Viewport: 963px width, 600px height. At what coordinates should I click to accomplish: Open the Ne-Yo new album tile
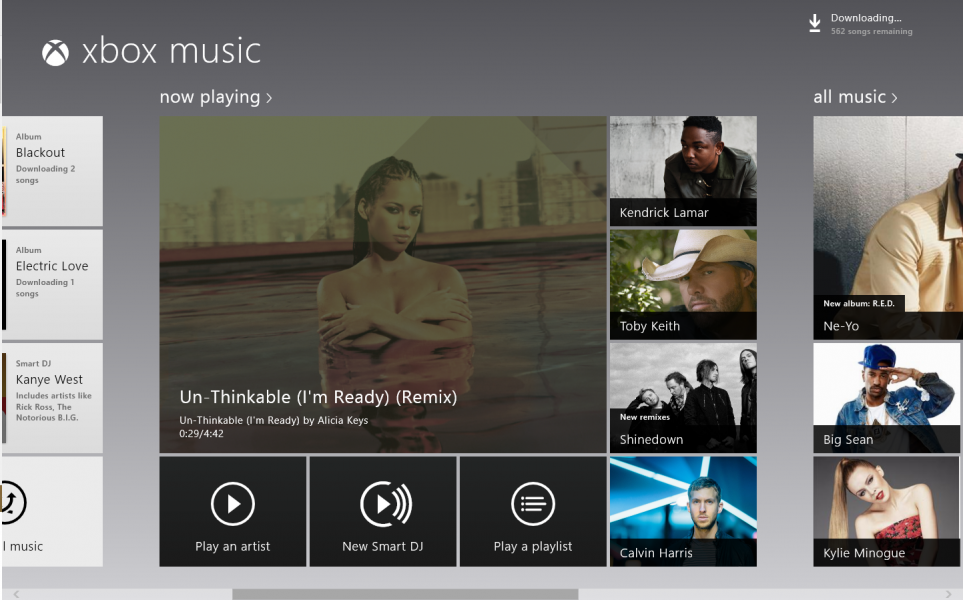click(x=888, y=228)
